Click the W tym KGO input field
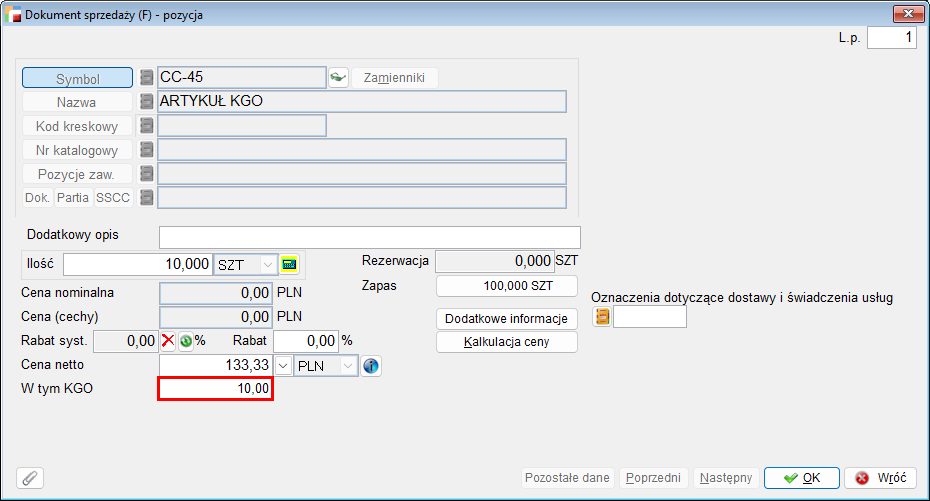Screen dimensions: 930x501 coord(216,389)
